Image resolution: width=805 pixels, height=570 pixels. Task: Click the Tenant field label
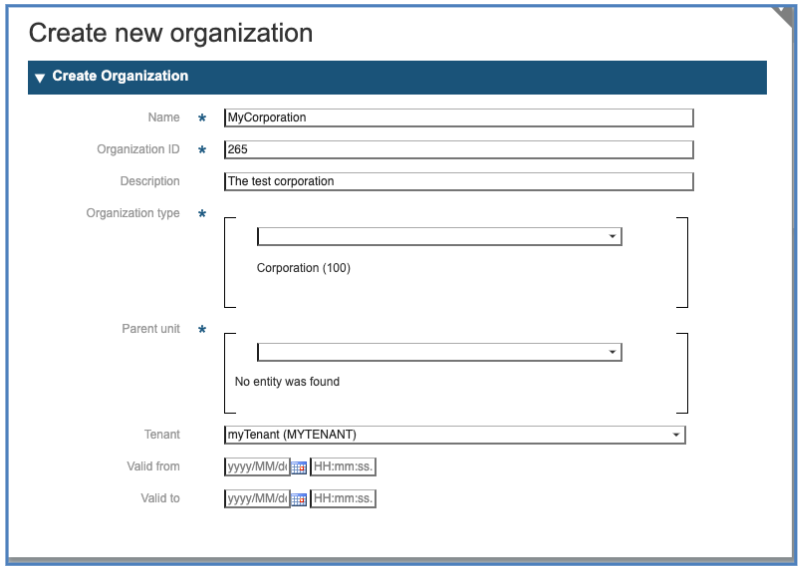click(x=162, y=435)
